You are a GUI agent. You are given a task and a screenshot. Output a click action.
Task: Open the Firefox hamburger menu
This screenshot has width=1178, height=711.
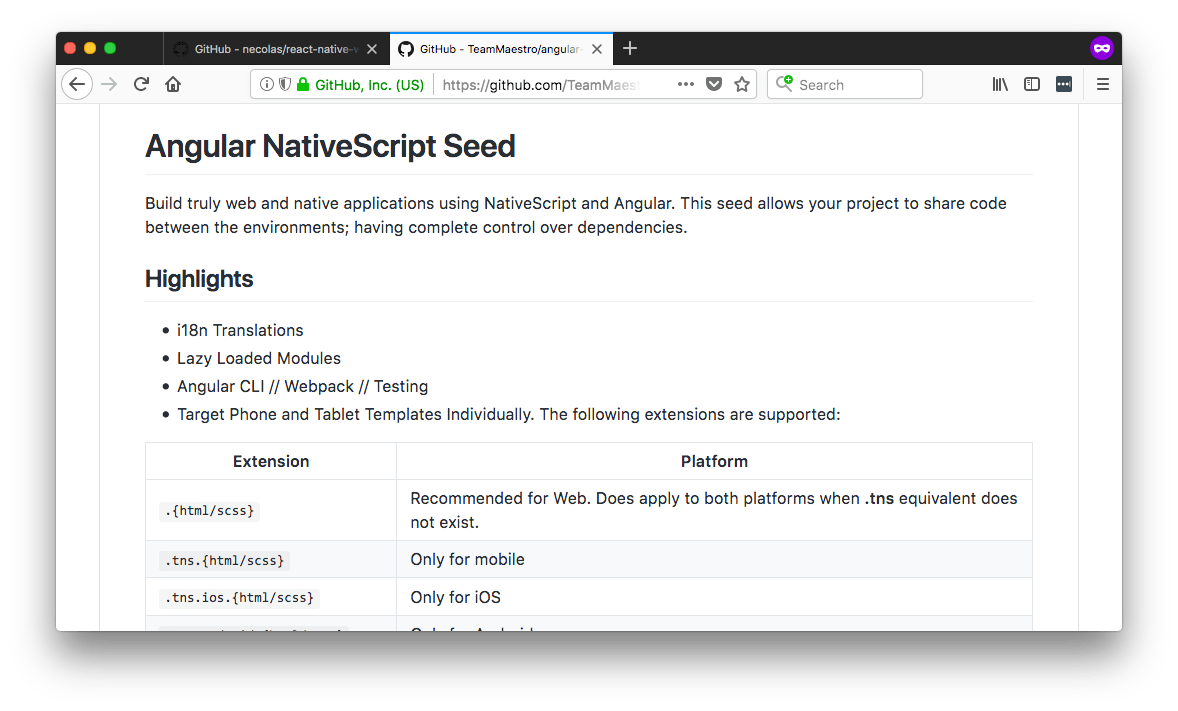tap(1102, 84)
